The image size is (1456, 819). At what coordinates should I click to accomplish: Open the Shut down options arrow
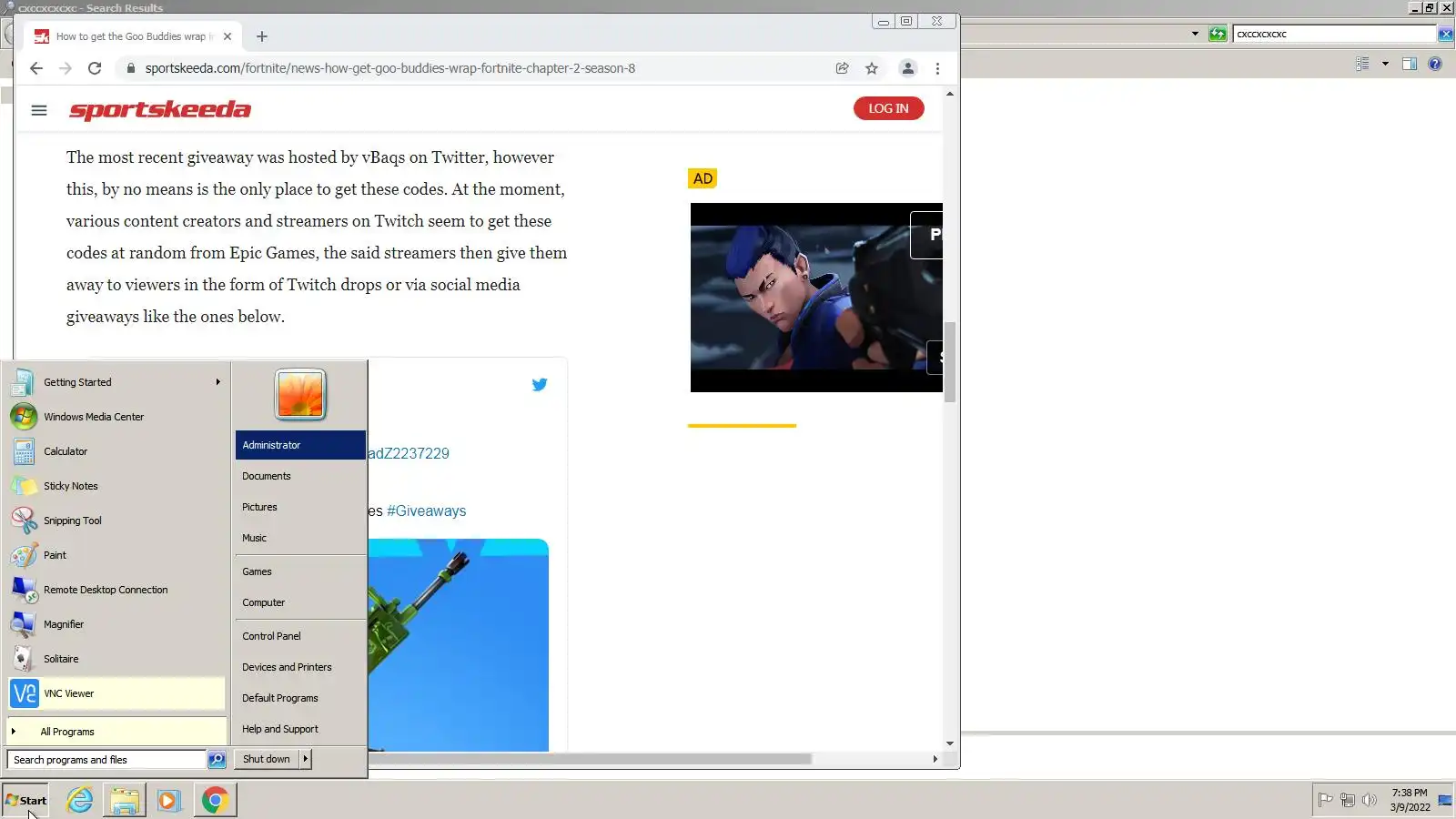[305, 759]
